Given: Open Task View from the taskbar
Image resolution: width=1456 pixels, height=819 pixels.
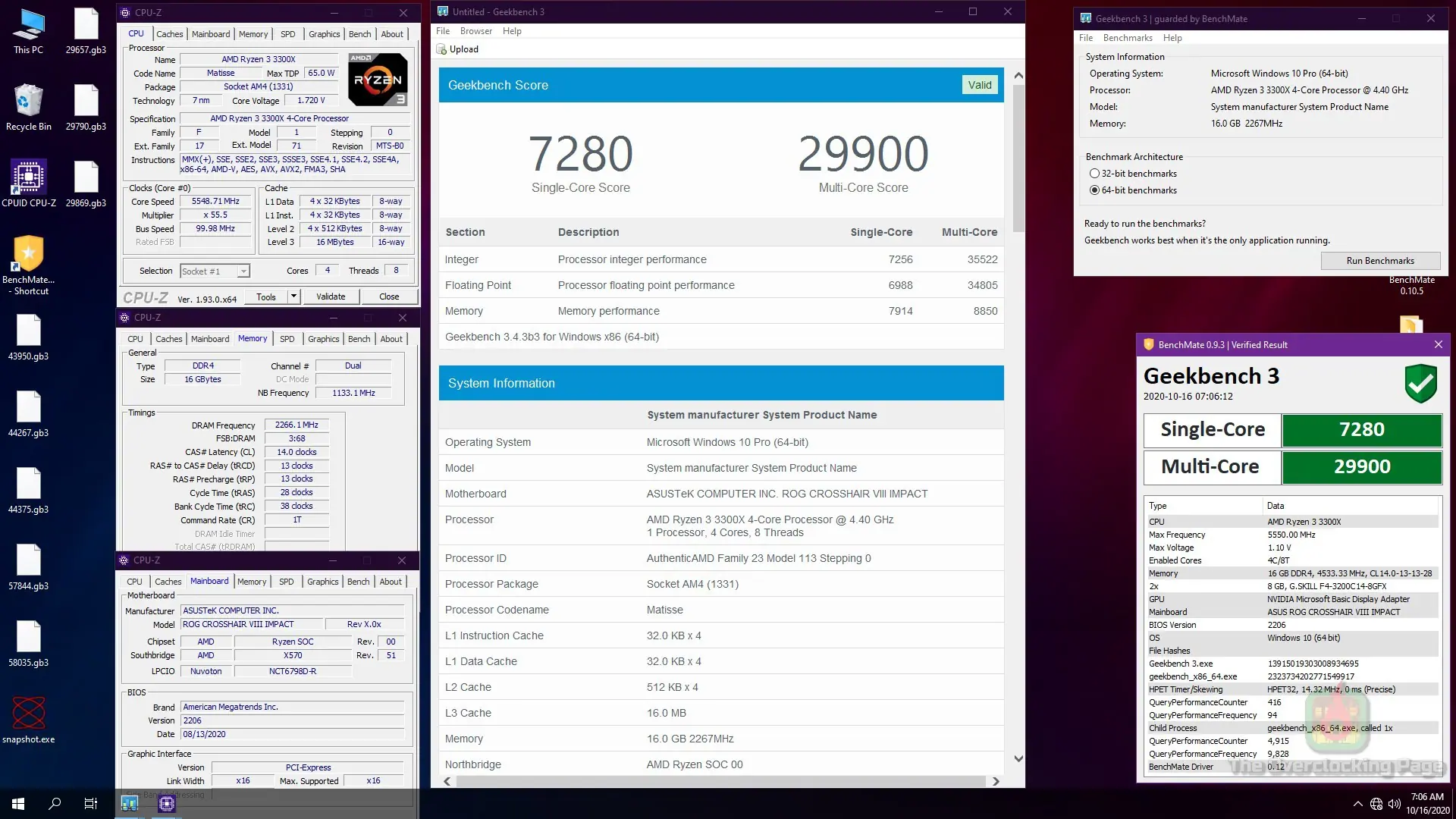Looking at the screenshot, I should (91, 804).
